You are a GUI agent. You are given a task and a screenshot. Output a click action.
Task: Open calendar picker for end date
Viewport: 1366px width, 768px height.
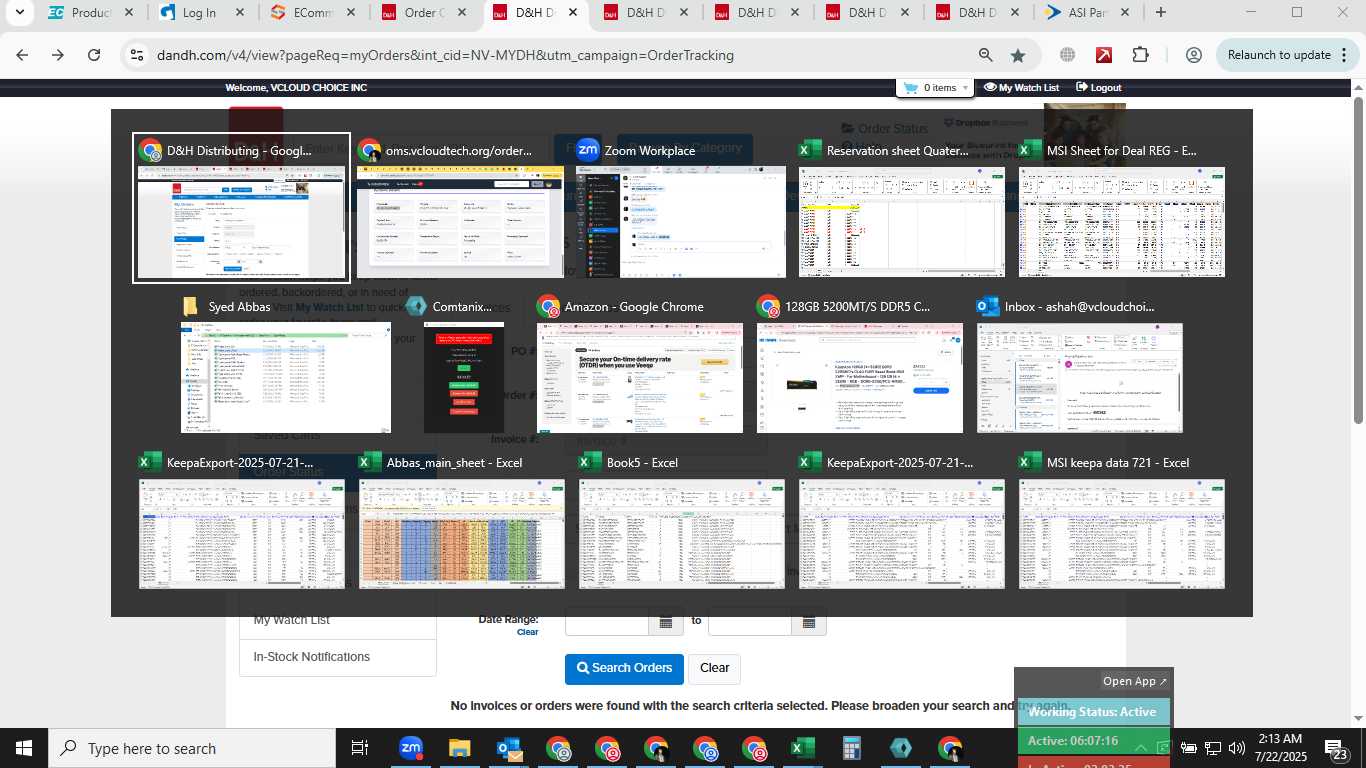click(809, 622)
